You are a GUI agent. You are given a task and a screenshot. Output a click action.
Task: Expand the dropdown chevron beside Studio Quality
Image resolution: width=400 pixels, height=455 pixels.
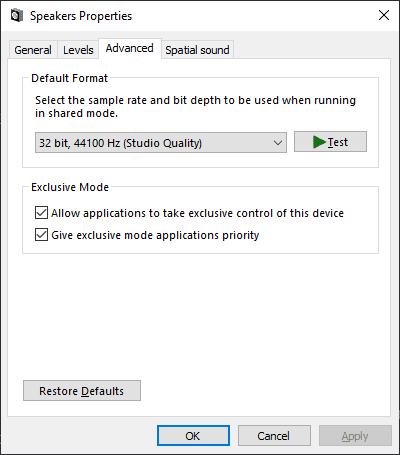(x=278, y=143)
